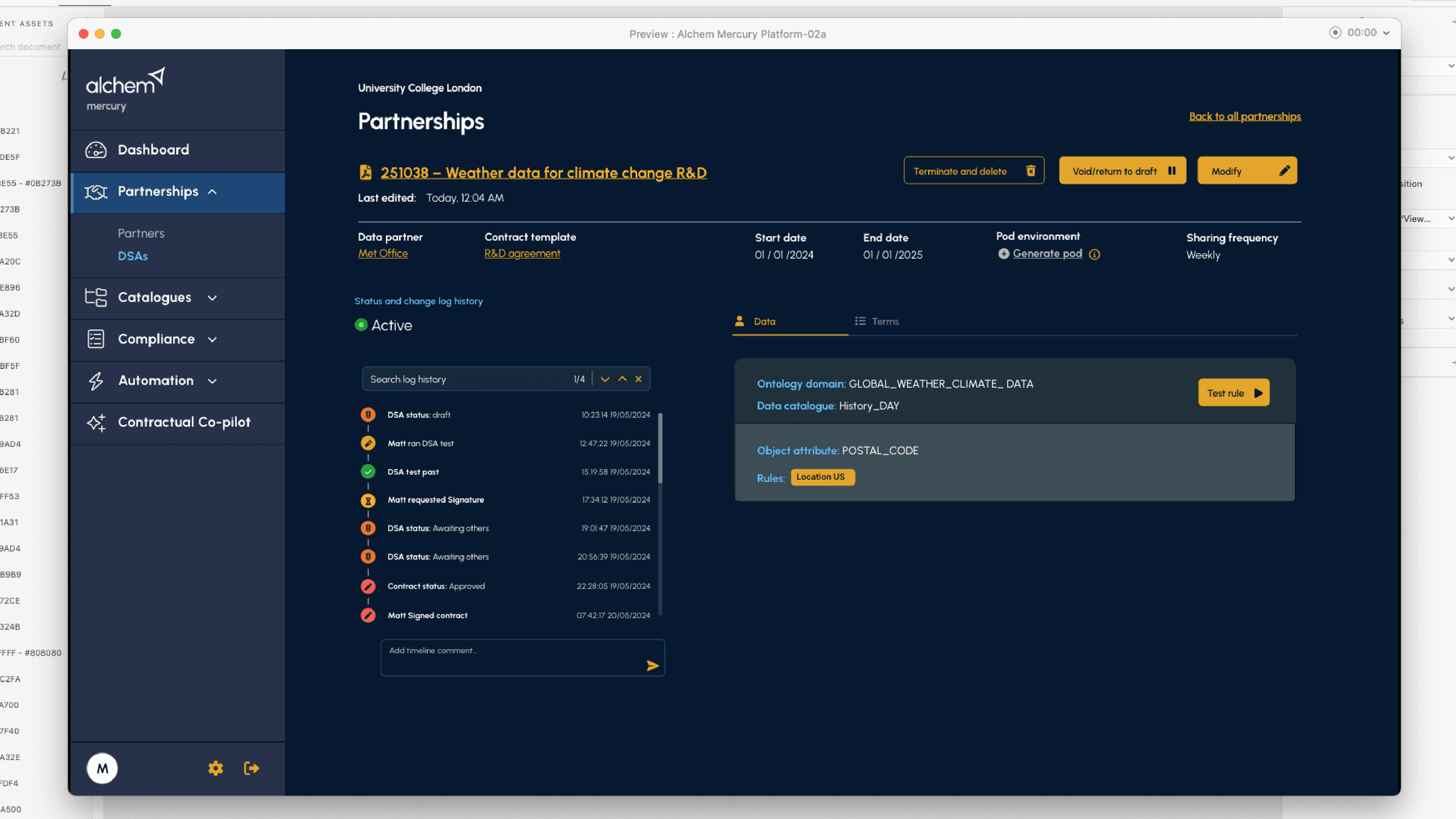Open the 251038 Weather data DSA title link
1456x819 pixels.
pyautogui.click(x=543, y=173)
